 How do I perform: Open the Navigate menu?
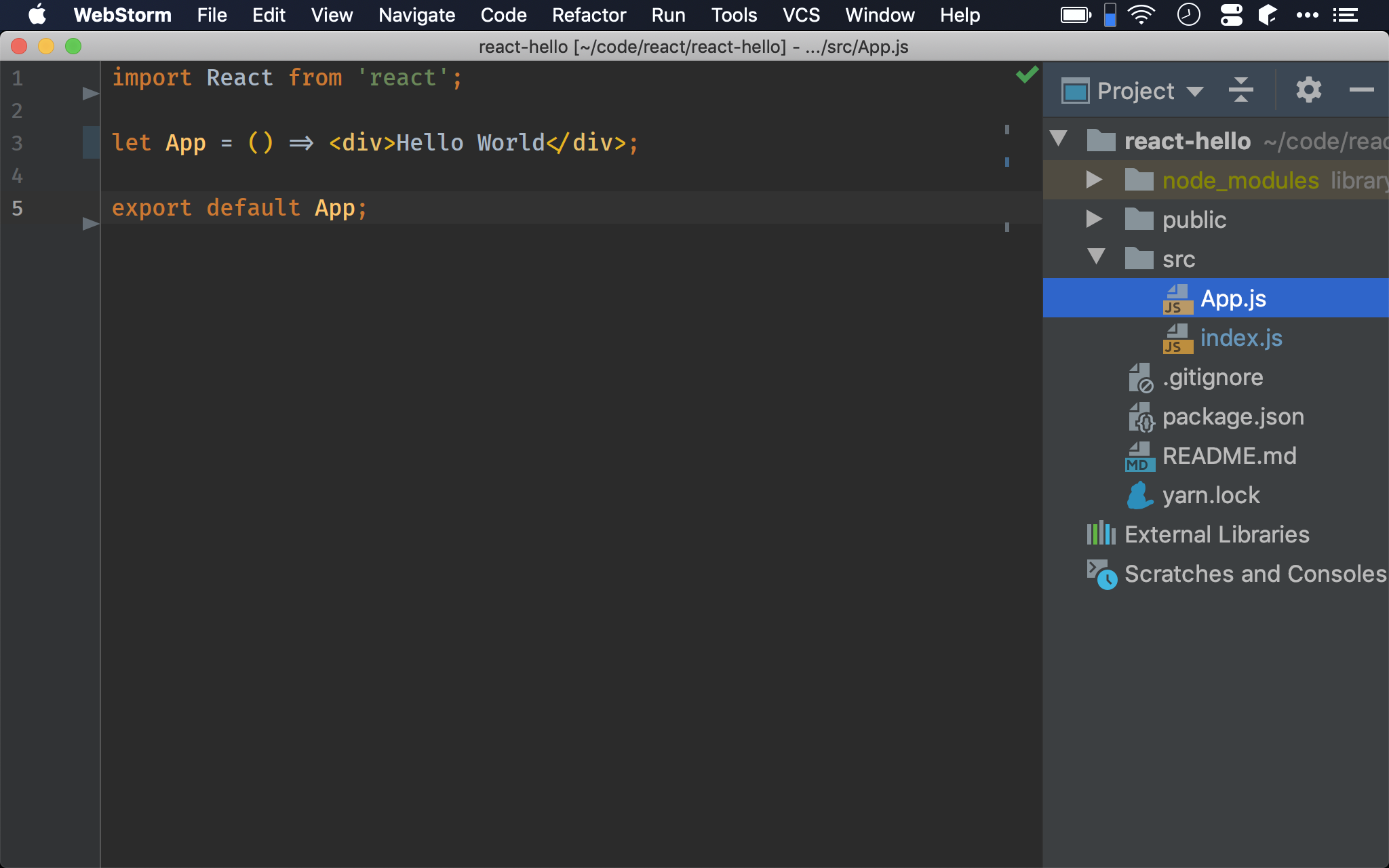click(x=415, y=15)
